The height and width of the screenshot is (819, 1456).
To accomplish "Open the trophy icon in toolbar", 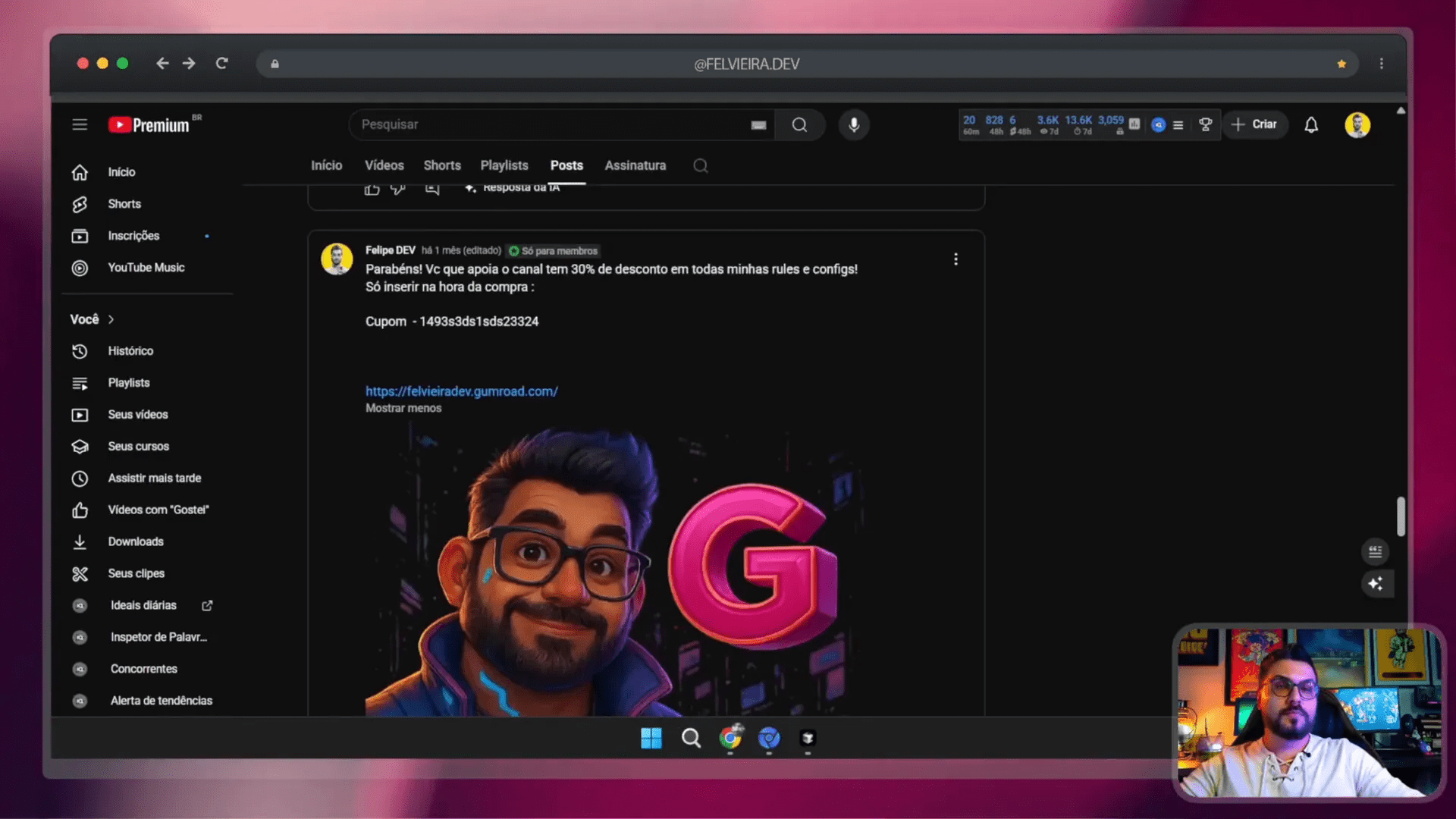I will pyautogui.click(x=1205, y=124).
